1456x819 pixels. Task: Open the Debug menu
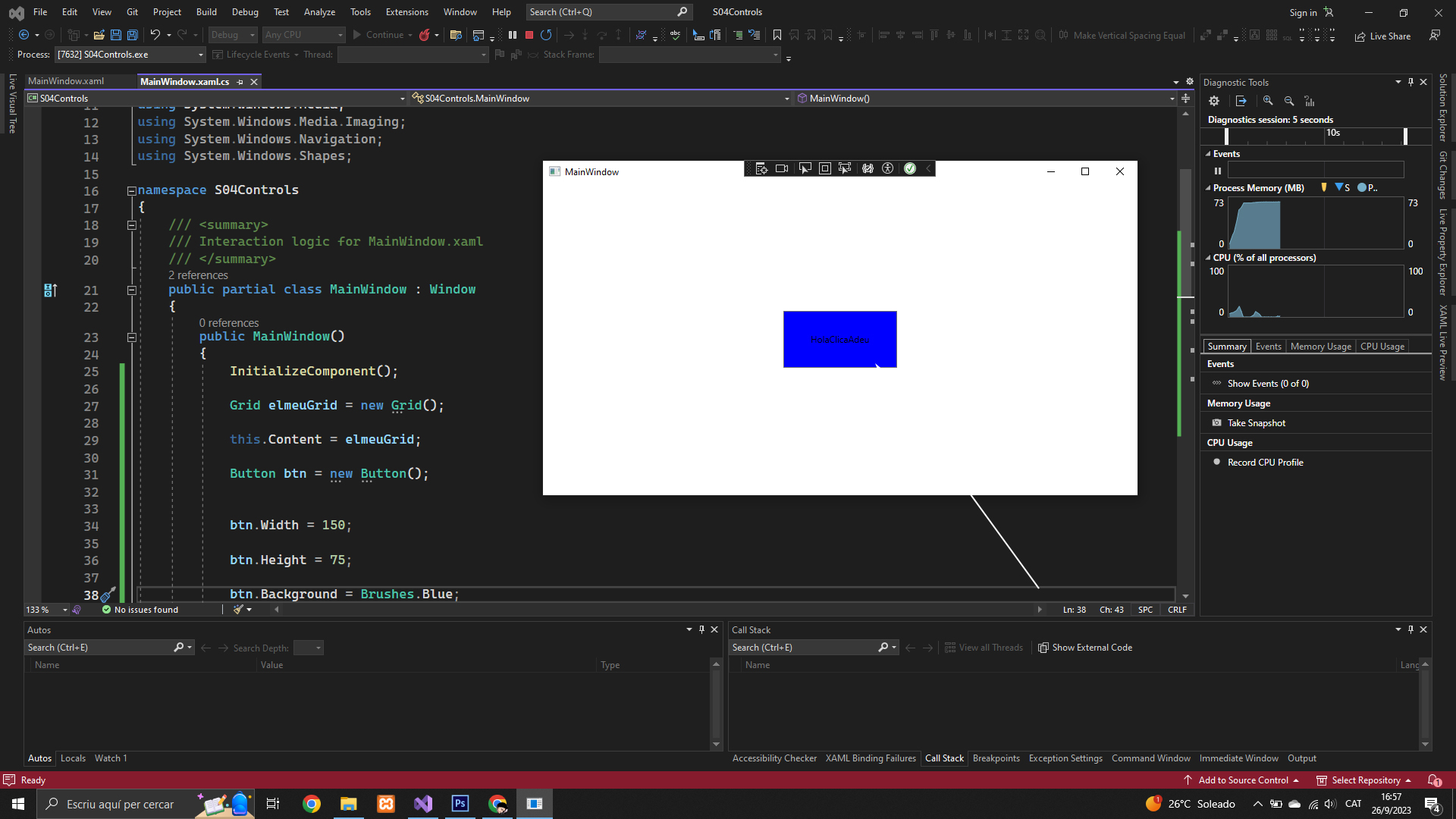pos(244,12)
